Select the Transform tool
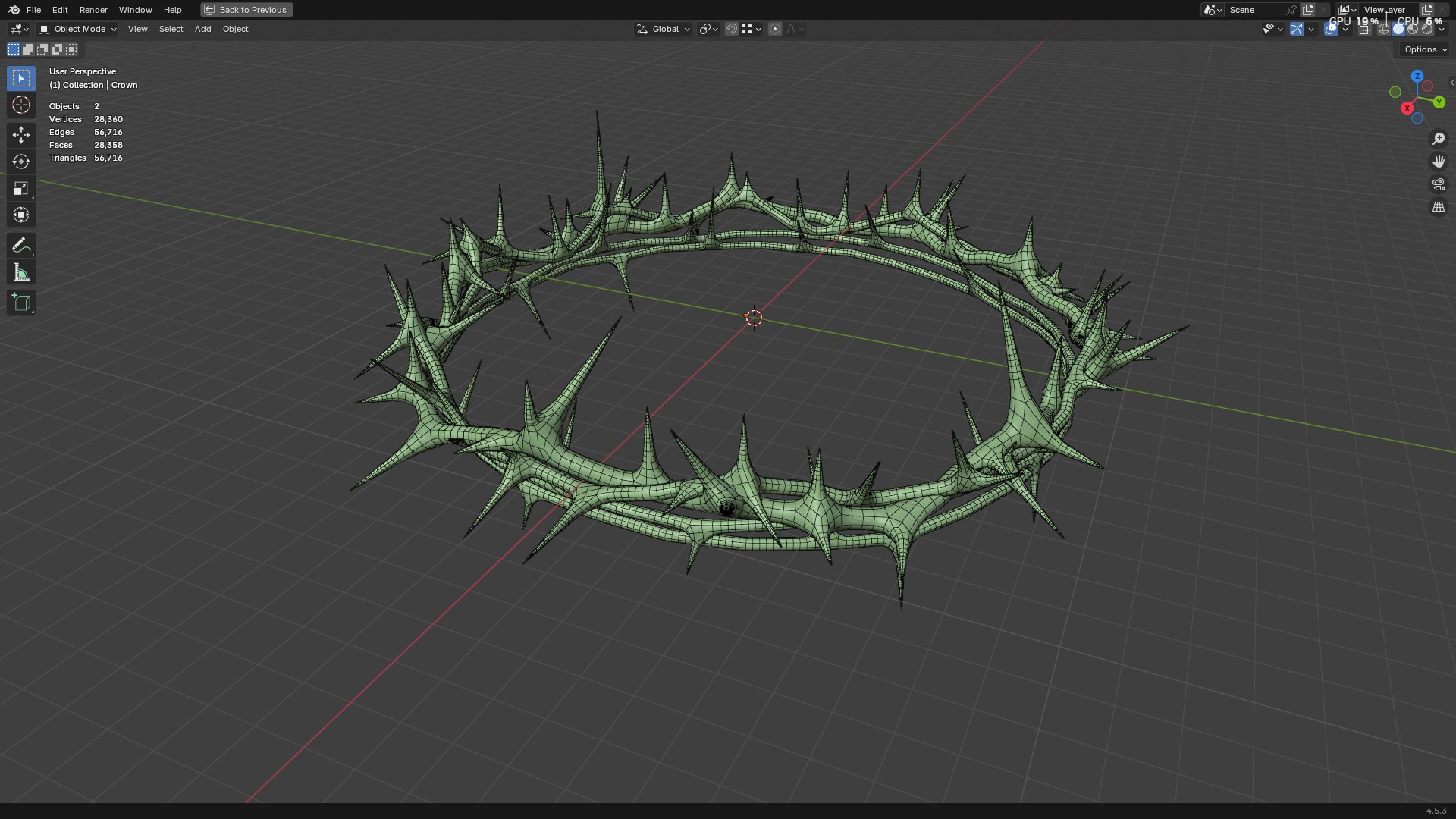This screenshot has height=819, width=1456. coord(21,215)
